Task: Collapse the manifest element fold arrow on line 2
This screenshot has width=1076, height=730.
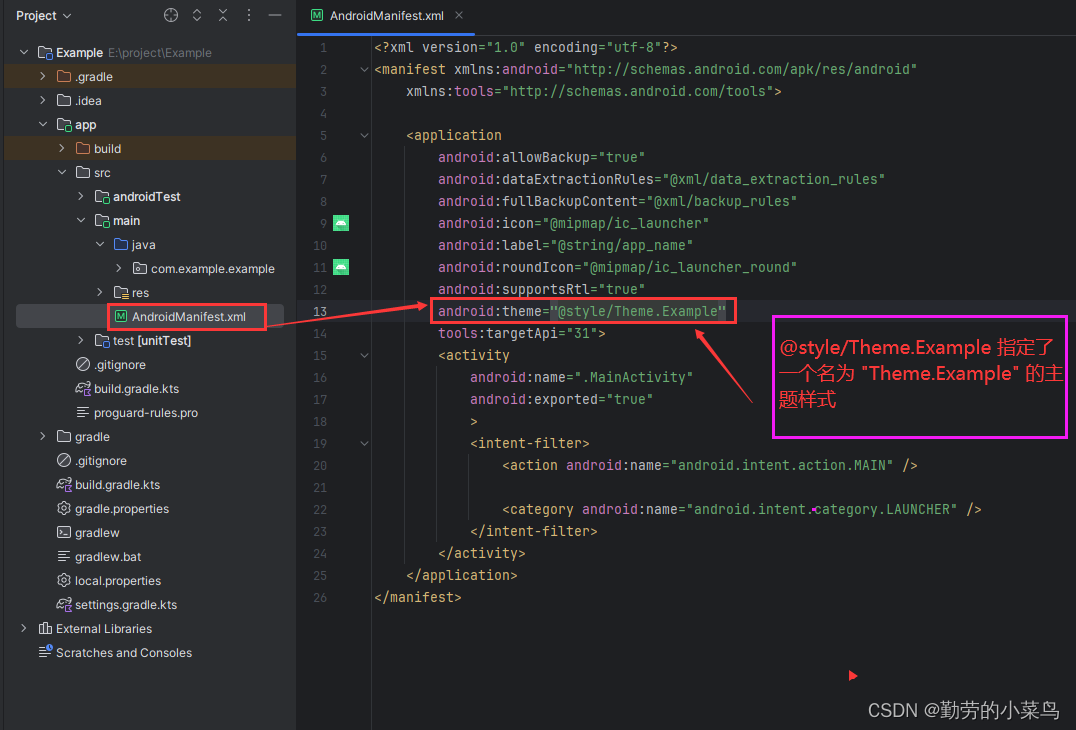Action: pyautogui.click(x=364, y=69)
